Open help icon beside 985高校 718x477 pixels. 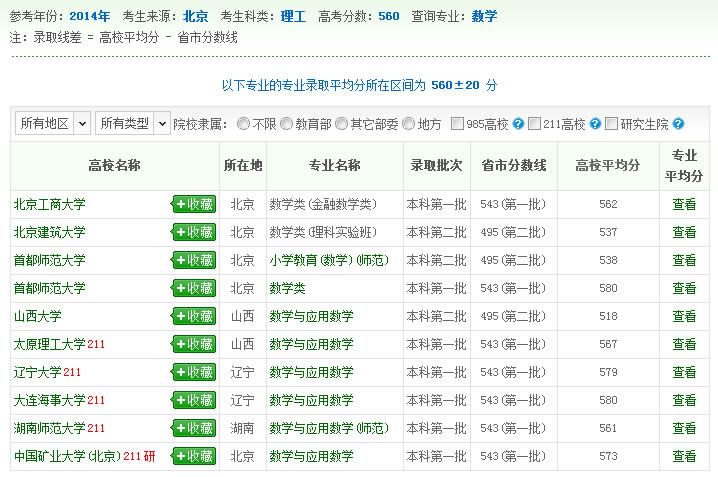[x=518, y=124]
